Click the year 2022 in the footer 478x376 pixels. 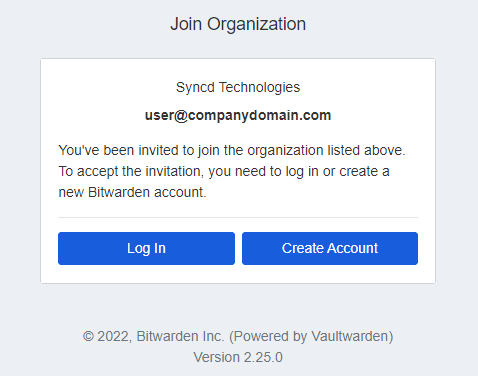pos(114,337)
